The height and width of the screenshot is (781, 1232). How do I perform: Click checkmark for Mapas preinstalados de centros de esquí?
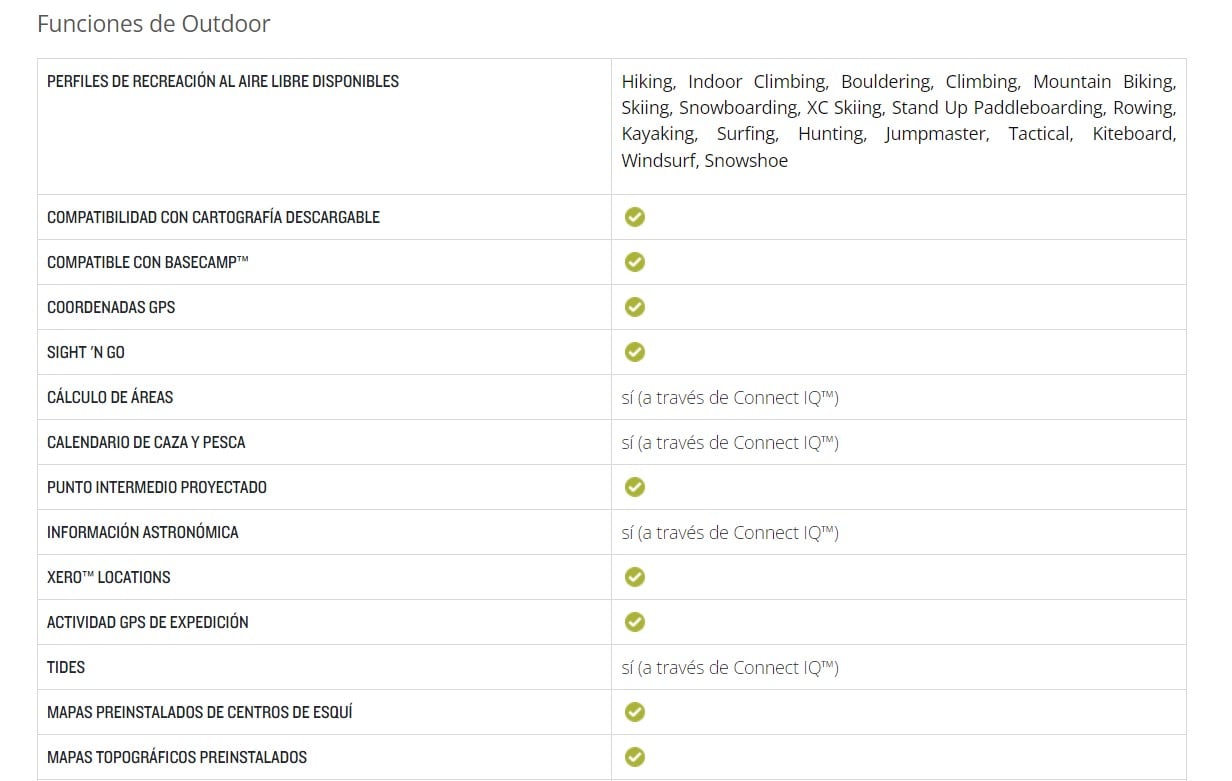634,712
